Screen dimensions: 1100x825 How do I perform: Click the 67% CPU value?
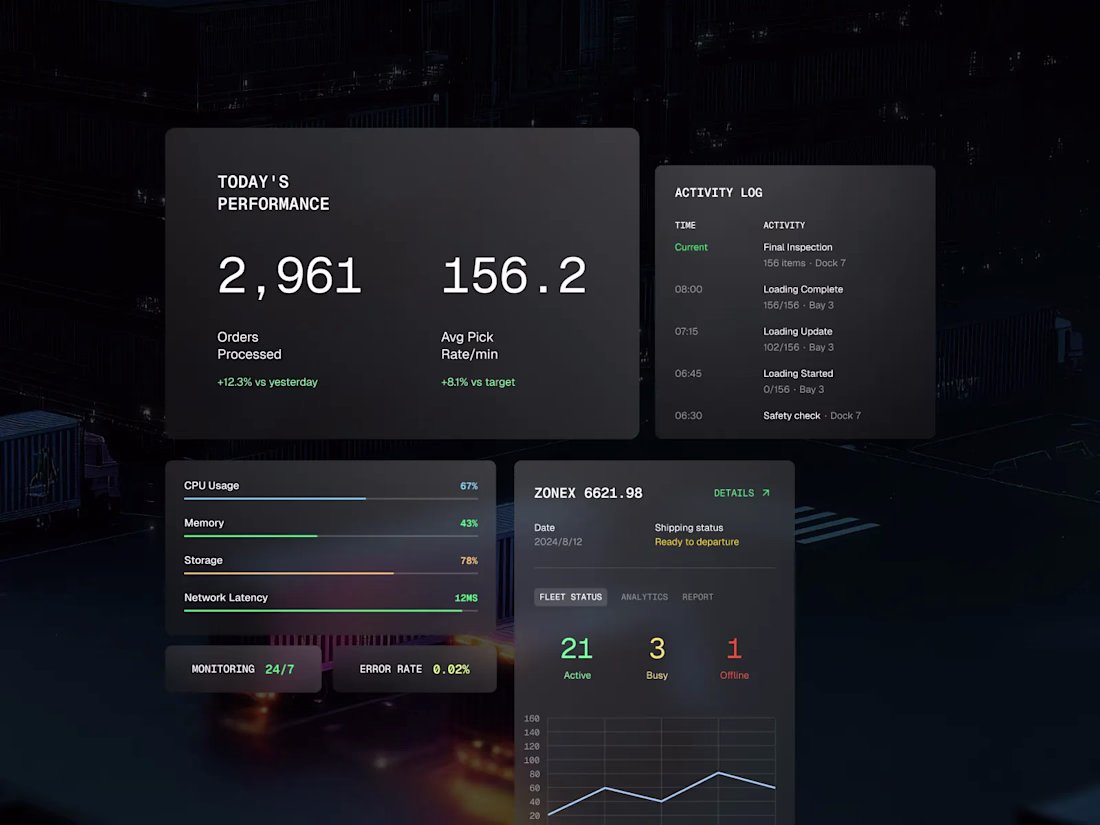click(469, 486)
